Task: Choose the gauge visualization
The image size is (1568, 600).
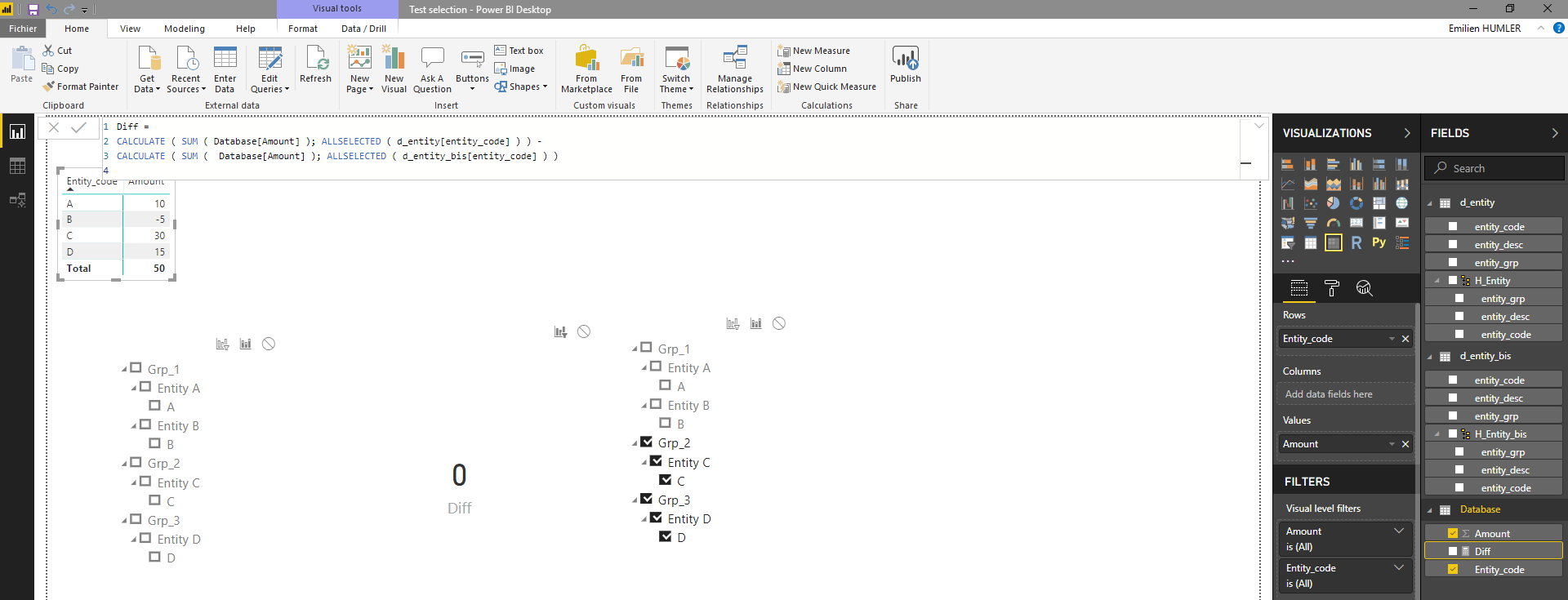Action: (x=1333, y=223)
